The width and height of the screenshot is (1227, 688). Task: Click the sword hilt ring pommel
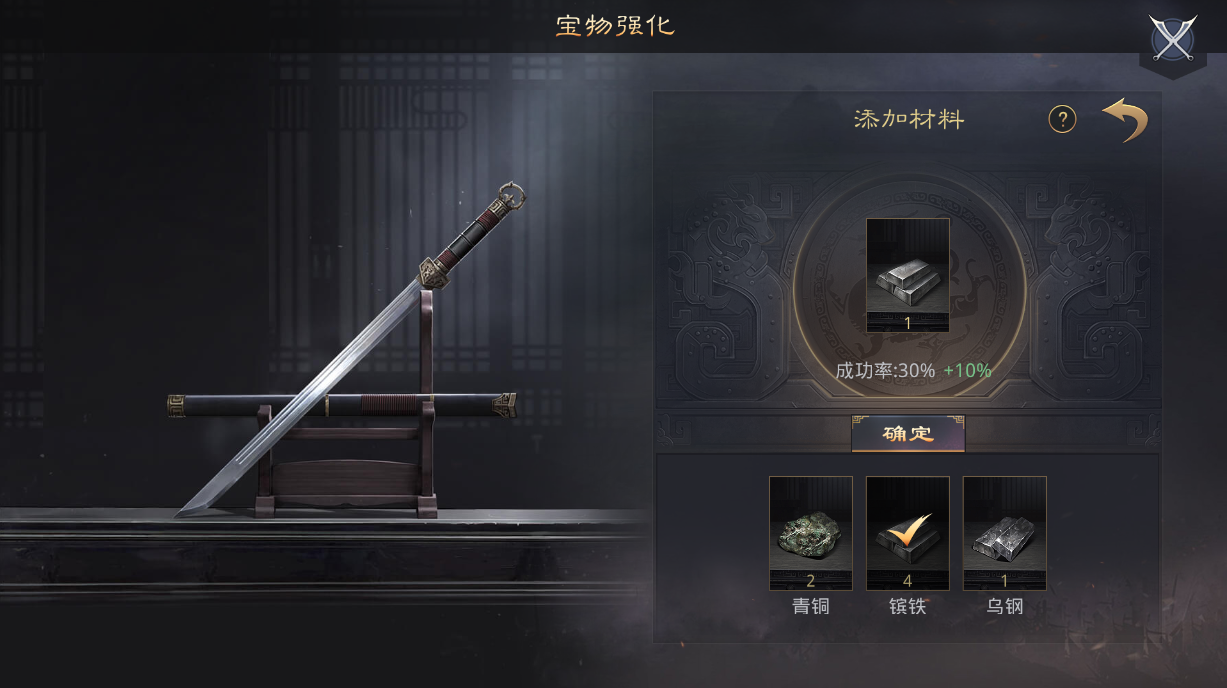[x=511, y=195]
